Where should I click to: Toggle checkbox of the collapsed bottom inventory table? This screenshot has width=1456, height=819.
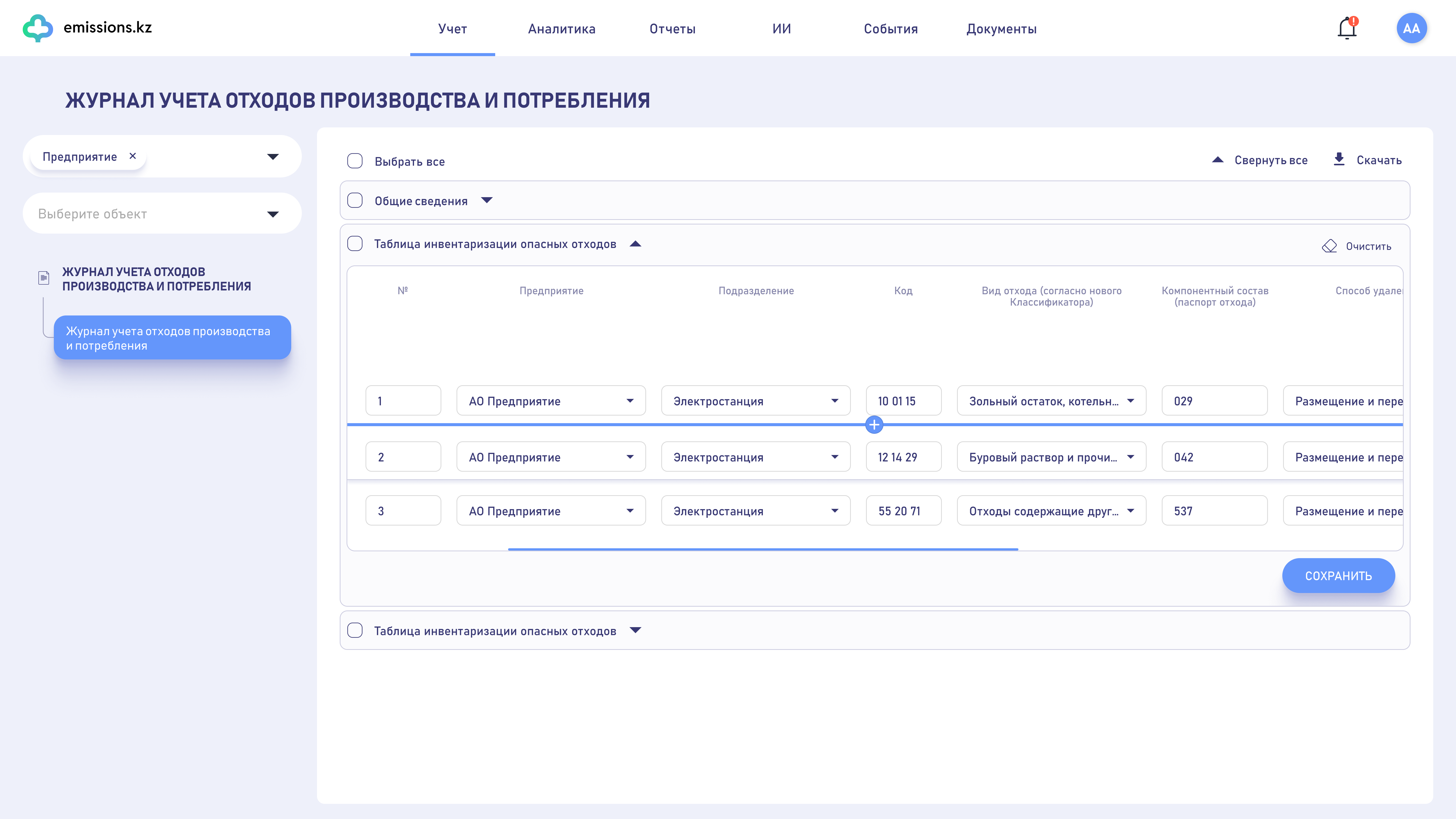coord(354,630)
